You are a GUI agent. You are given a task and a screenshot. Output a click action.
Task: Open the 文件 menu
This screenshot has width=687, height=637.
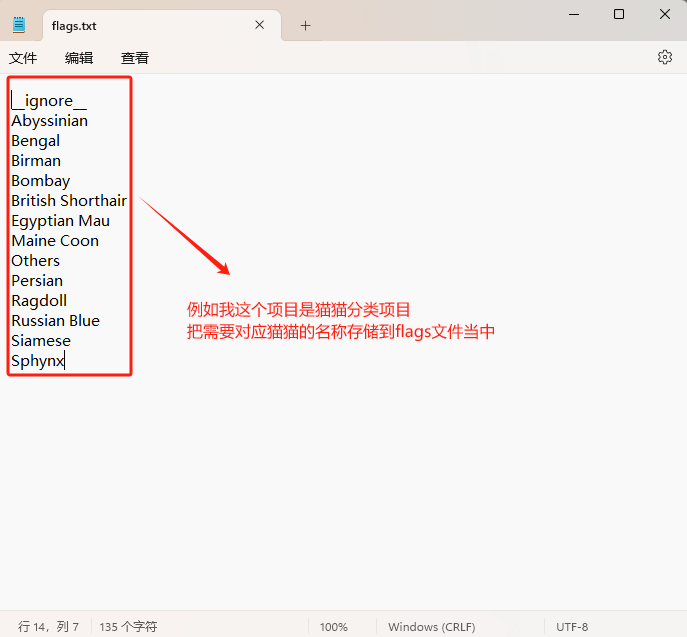tap(23, 58)
